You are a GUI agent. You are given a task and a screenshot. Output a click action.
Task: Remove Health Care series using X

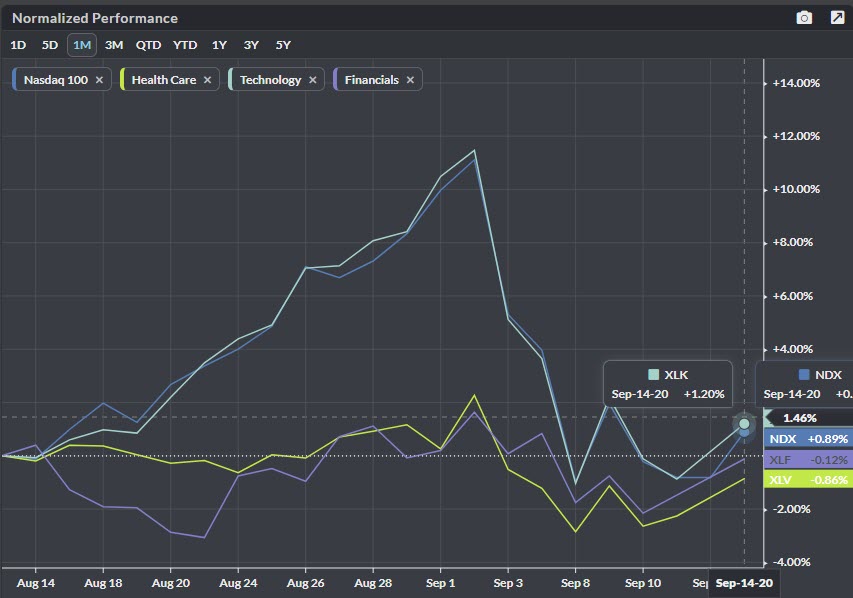pyautogui.click(x=208, y=80)
